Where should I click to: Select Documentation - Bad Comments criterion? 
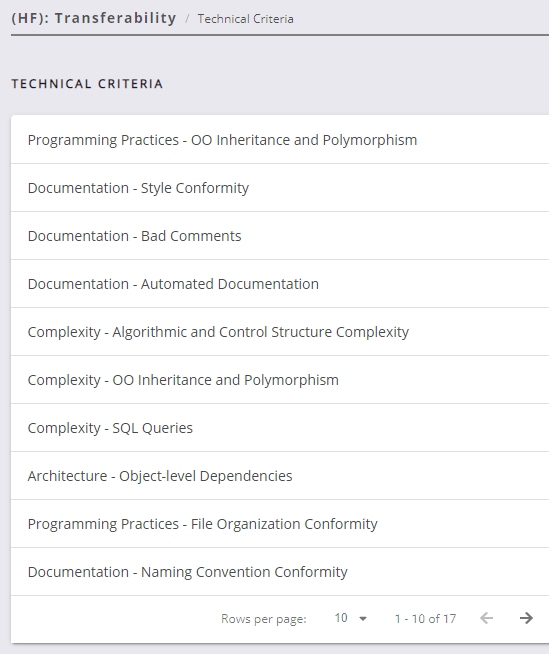pos(280,236)
